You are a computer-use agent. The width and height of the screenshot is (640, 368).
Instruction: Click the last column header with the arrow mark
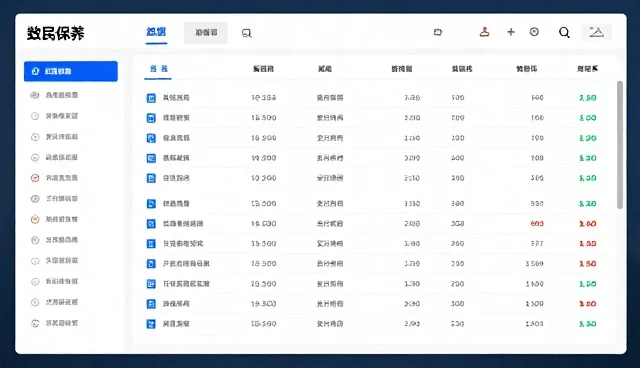coord(587,69)
